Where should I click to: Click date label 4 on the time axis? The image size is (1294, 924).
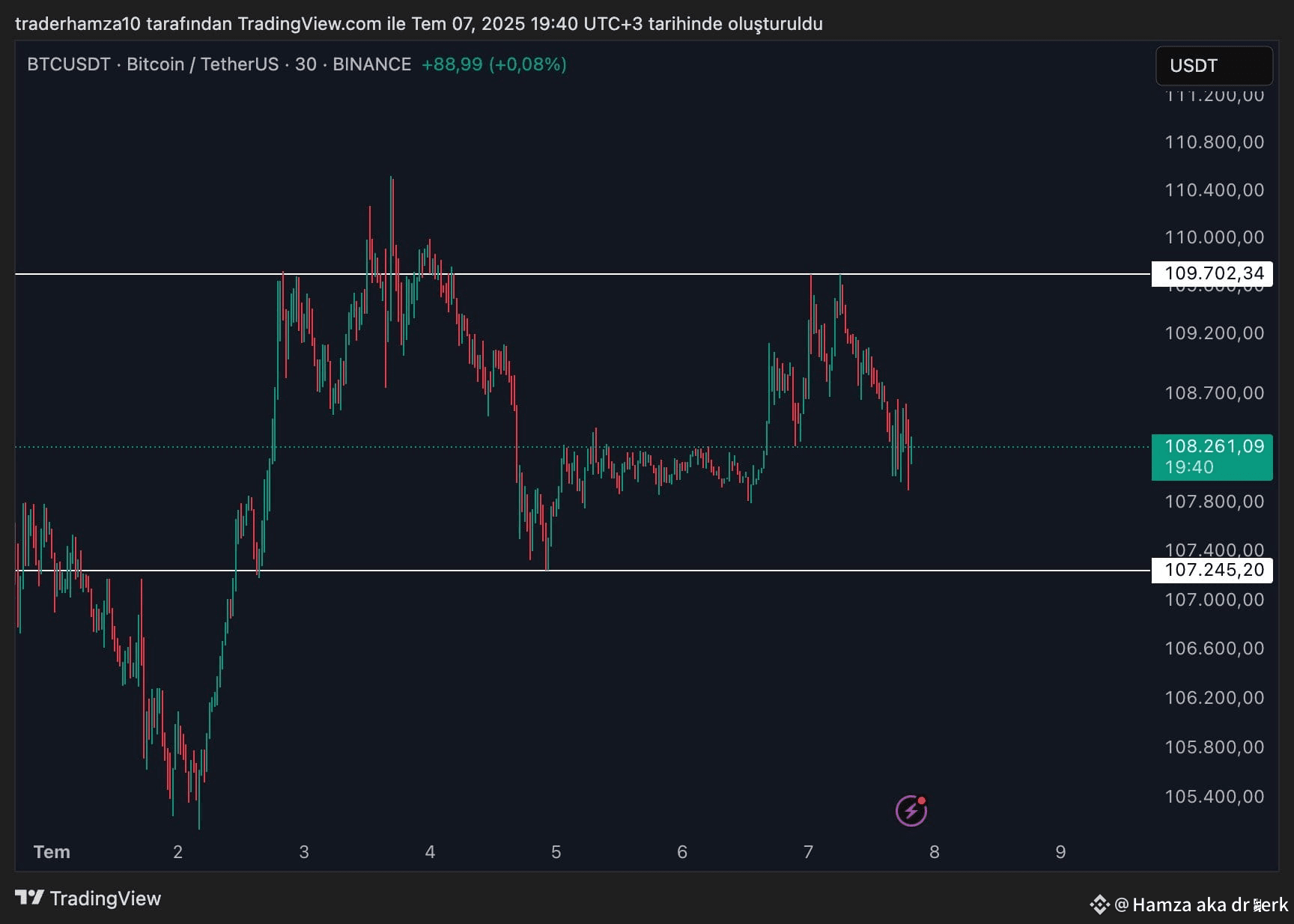click(430, 852)
